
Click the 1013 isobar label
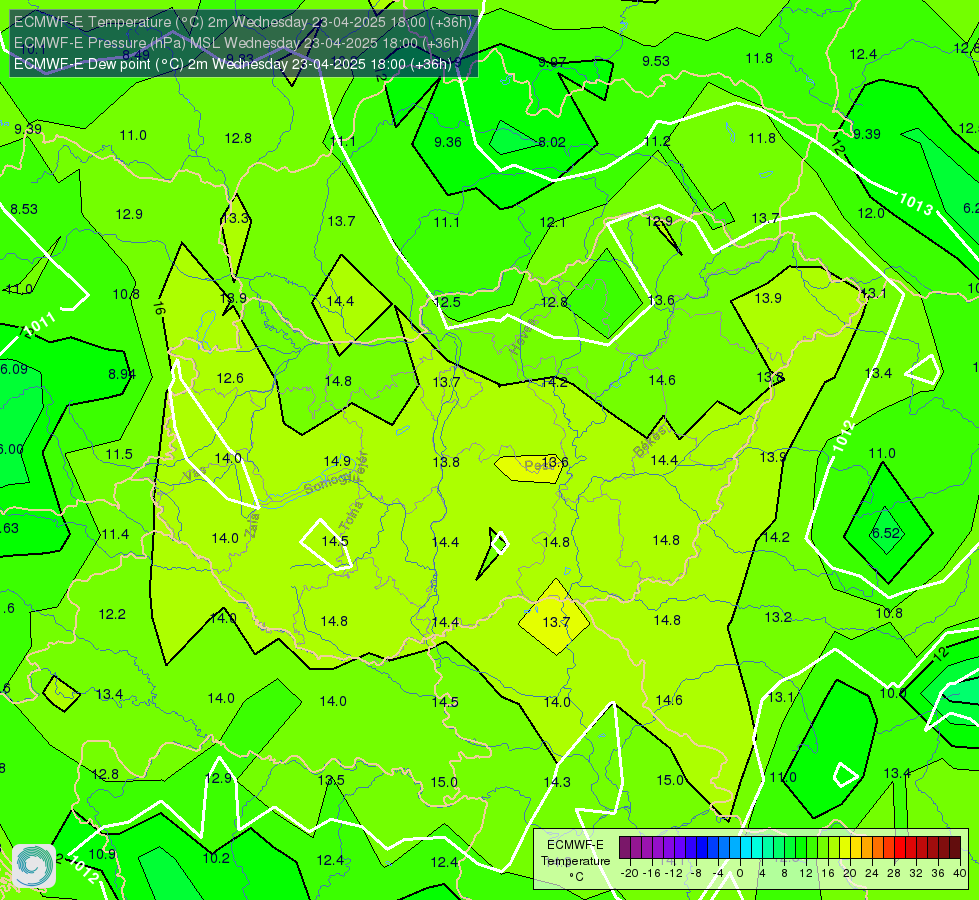coord(916,204)
